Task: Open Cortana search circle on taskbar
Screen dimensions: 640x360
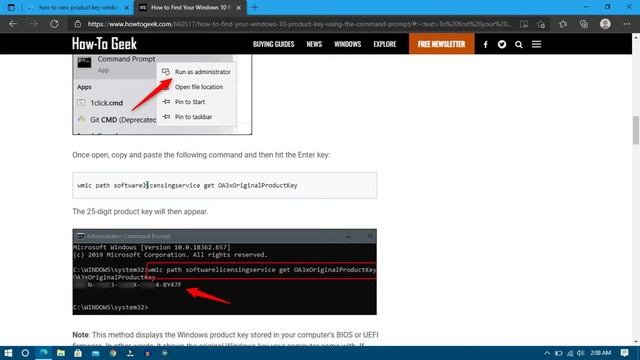Action: click(x=25, y=353)
